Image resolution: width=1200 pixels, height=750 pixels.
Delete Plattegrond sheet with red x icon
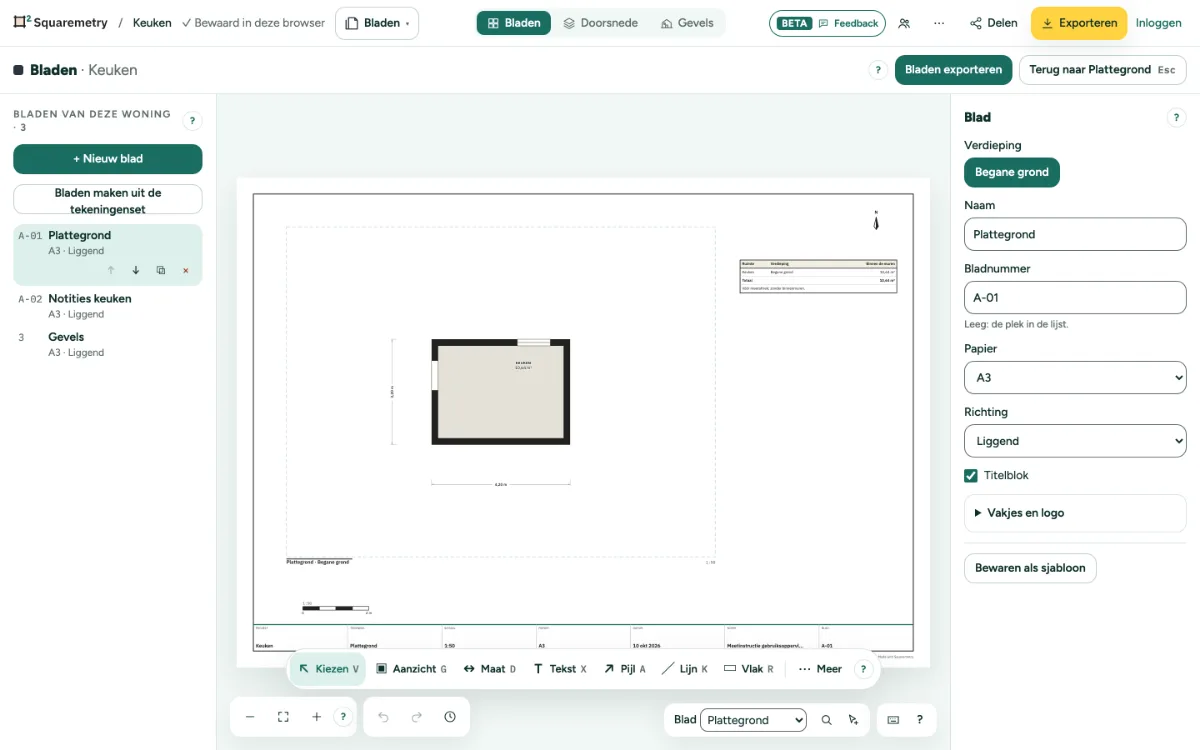186,270
